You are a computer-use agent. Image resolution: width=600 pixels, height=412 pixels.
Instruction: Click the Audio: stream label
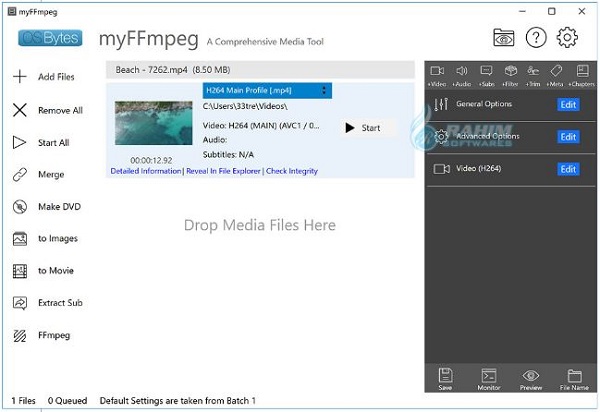(x=215, y=140)
